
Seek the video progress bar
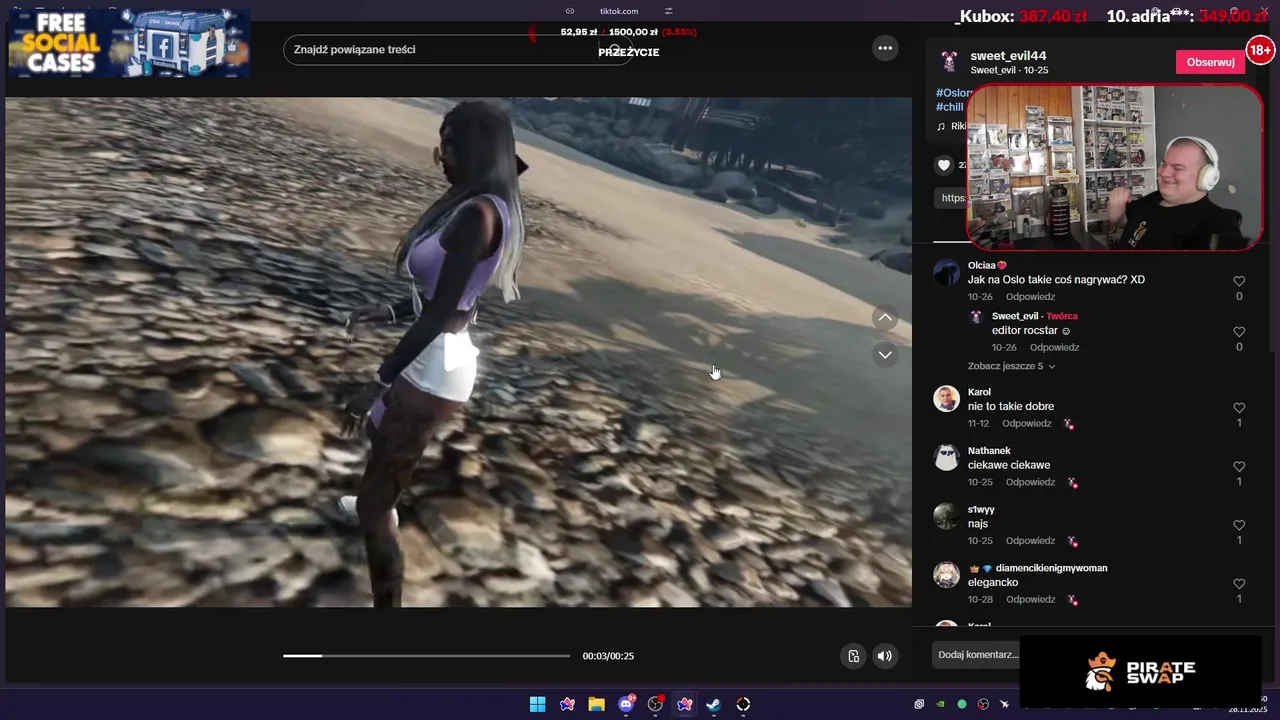[x=426, y=656]
